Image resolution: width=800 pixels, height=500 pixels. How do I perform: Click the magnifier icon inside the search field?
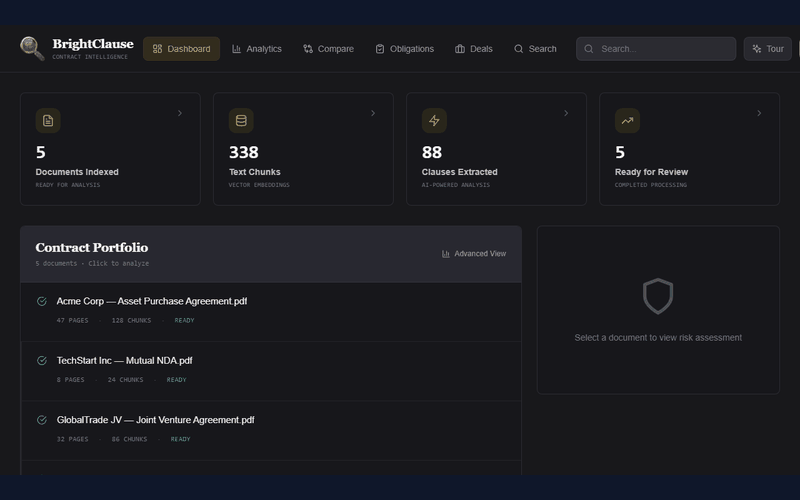(589, 49)
